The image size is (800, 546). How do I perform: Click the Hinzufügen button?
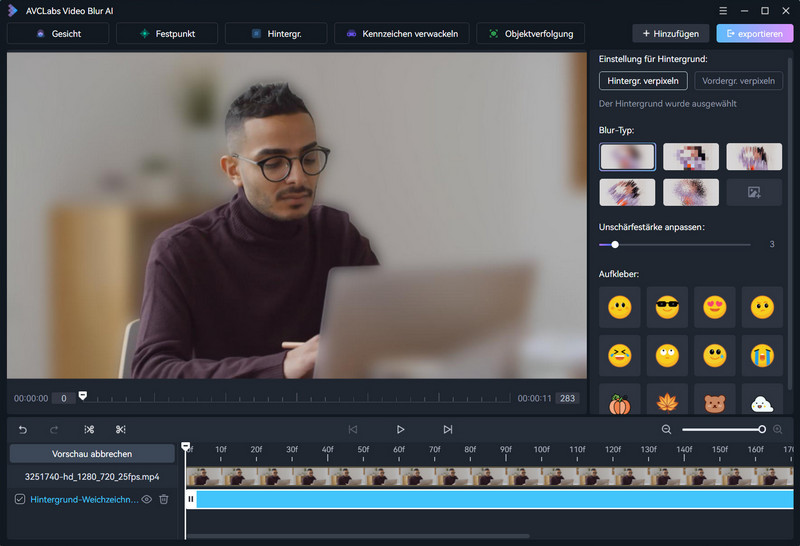(670, 34)
